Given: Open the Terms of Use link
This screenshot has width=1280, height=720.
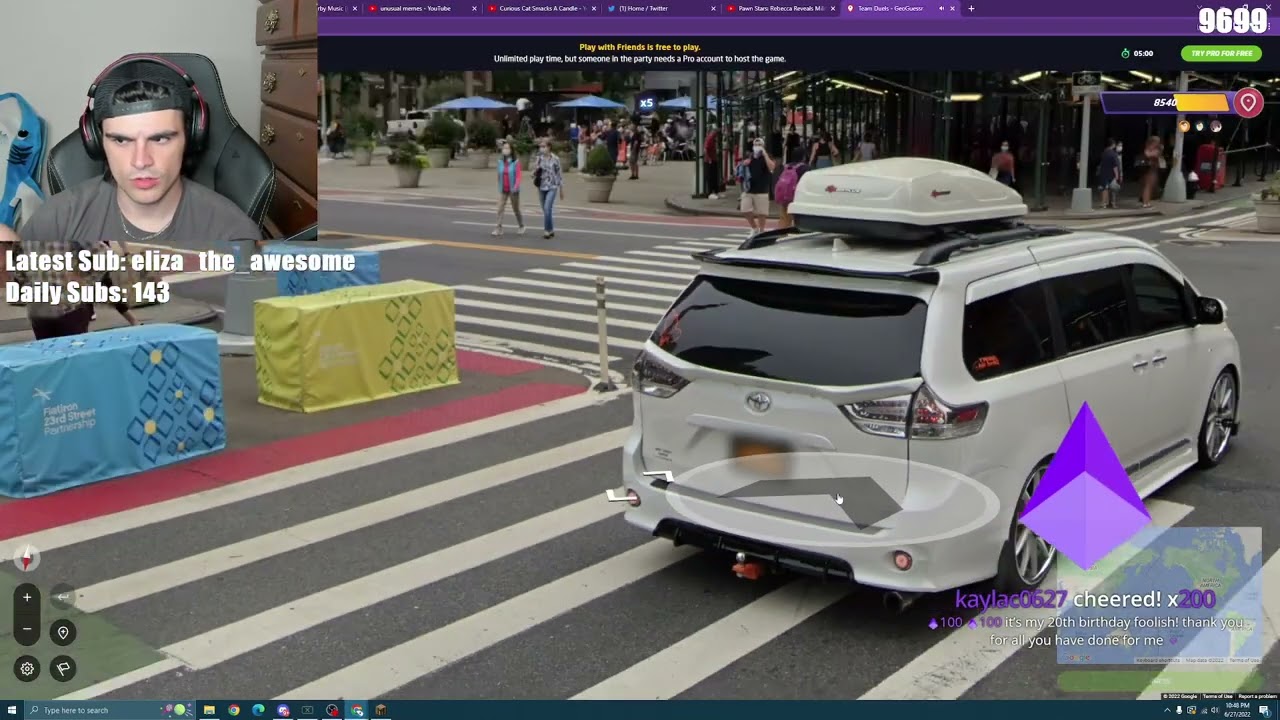Looking at the screenshot, I should 1217,696.
